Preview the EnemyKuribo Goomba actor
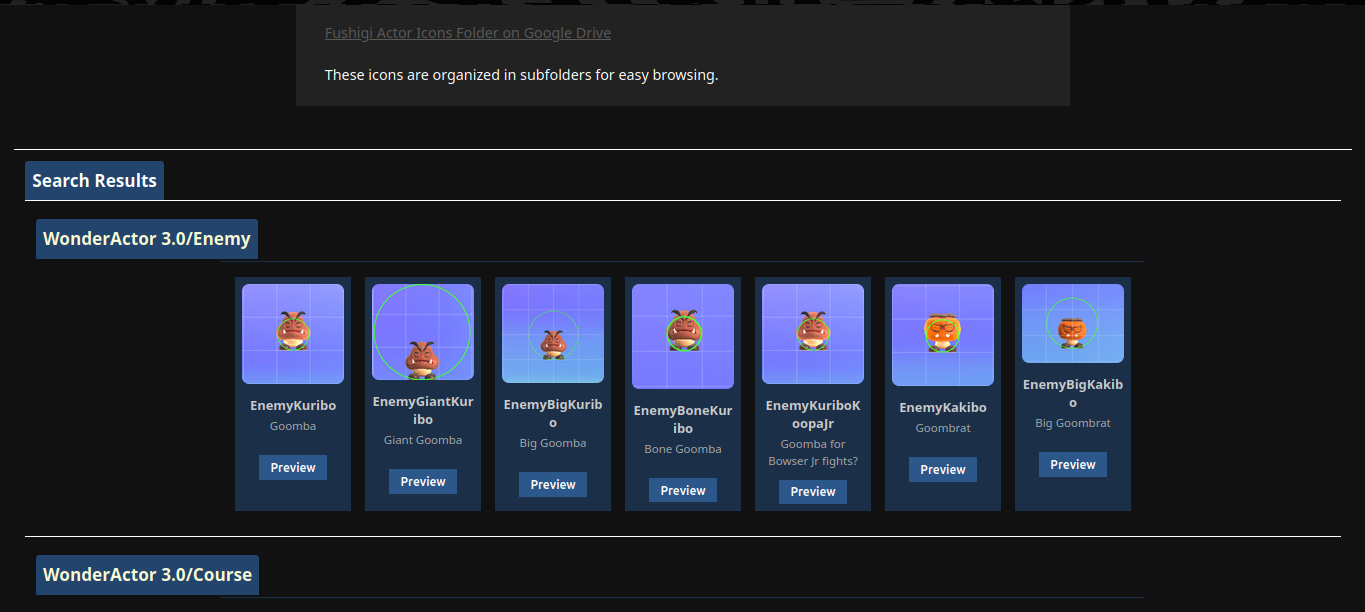Screen dimensions: 1365x612 (293, 468)
